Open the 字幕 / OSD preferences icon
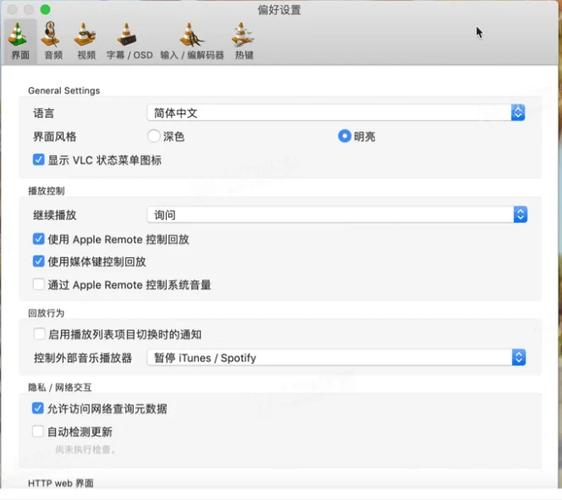 click(x=126, y=35)
